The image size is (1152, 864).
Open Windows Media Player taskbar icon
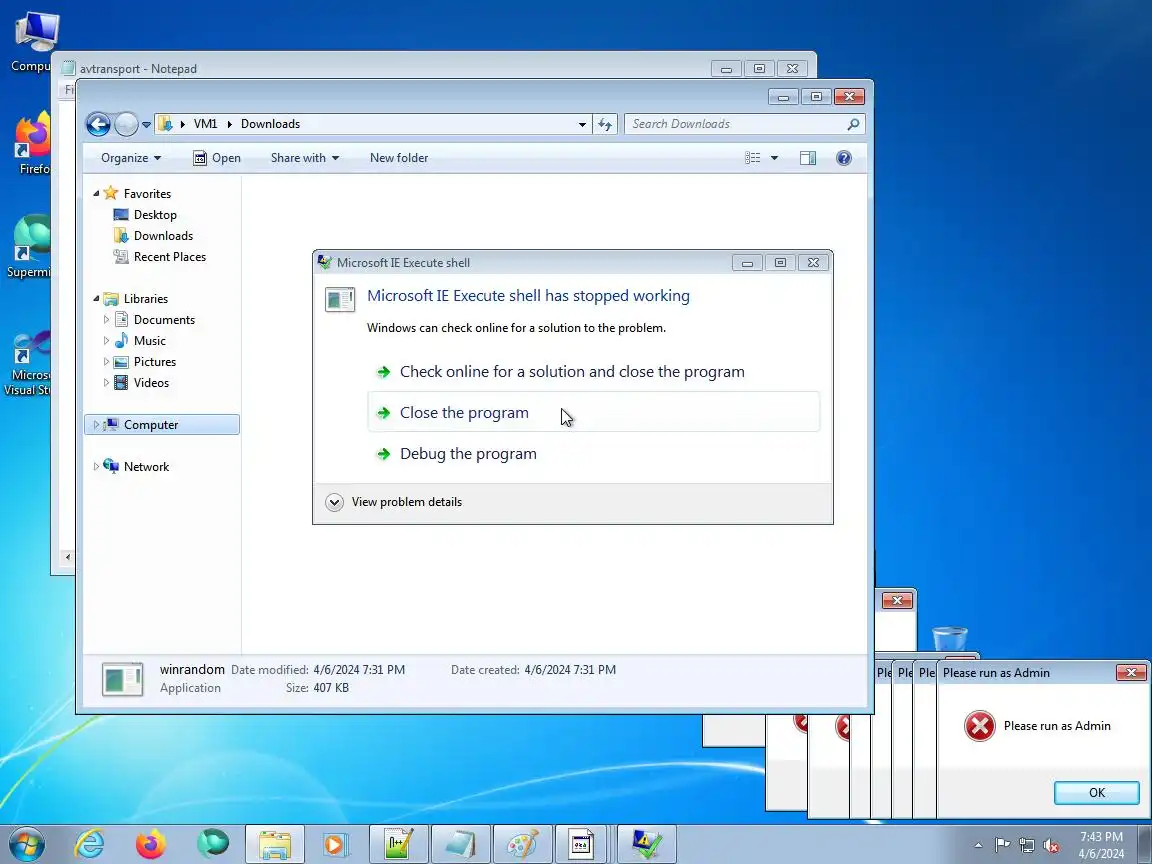tap(335, 844)
